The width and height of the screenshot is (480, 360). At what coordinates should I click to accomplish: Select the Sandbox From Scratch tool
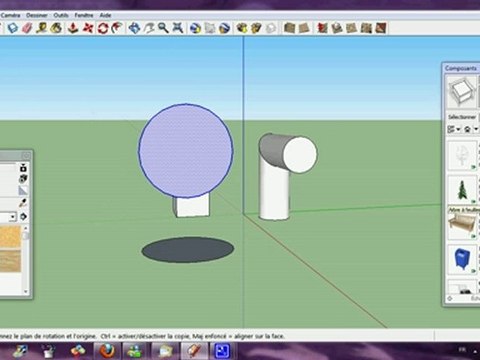[304, 28]
